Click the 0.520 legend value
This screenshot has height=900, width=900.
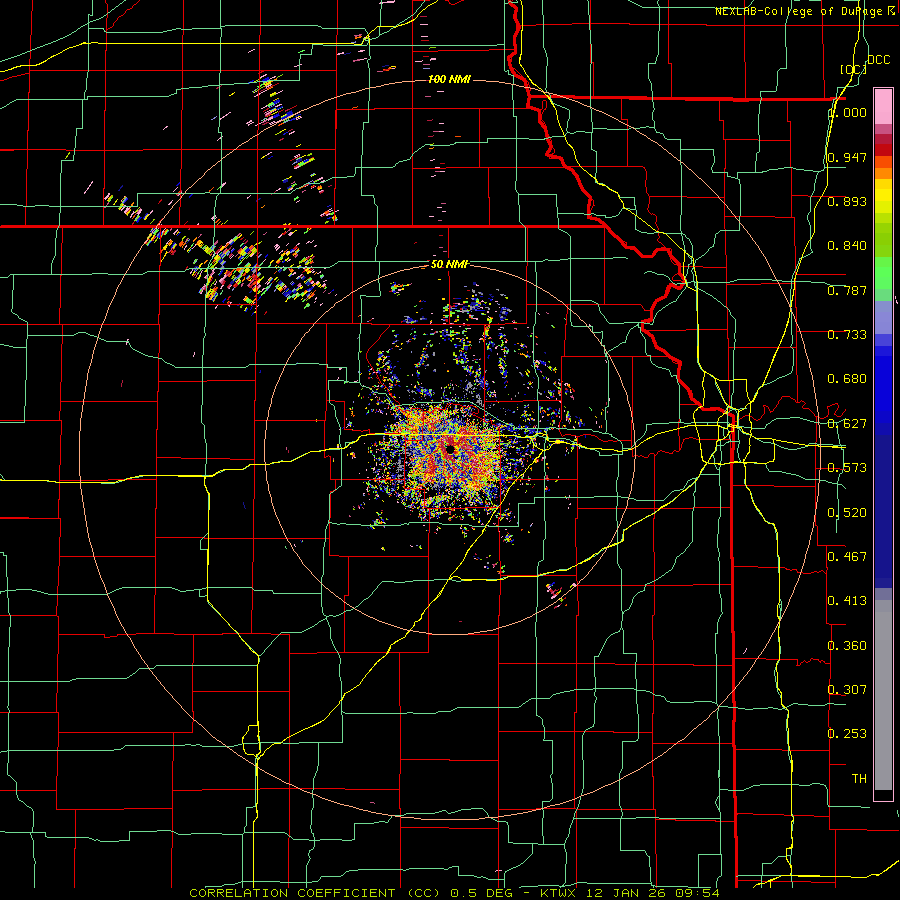pyautogui.click(x=847, y=513)
